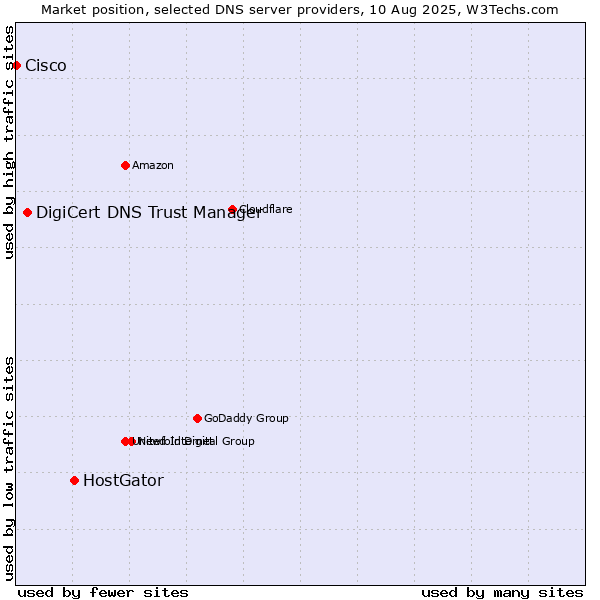Click the DigiCert DNS Trust Manager data point
The height and width of the screenshot is (600, 600).
tap(28, 212)
